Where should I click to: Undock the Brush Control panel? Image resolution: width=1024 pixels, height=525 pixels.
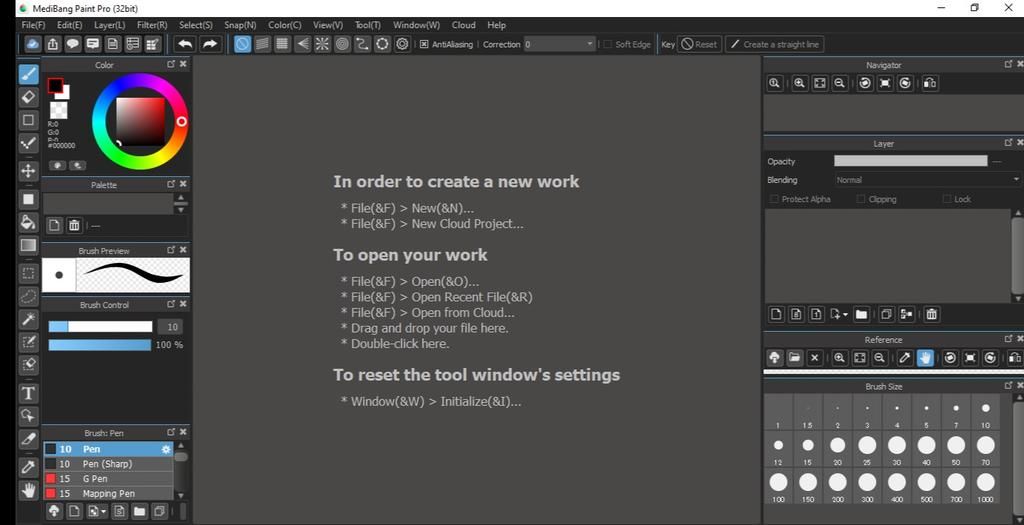coord(171,304)
